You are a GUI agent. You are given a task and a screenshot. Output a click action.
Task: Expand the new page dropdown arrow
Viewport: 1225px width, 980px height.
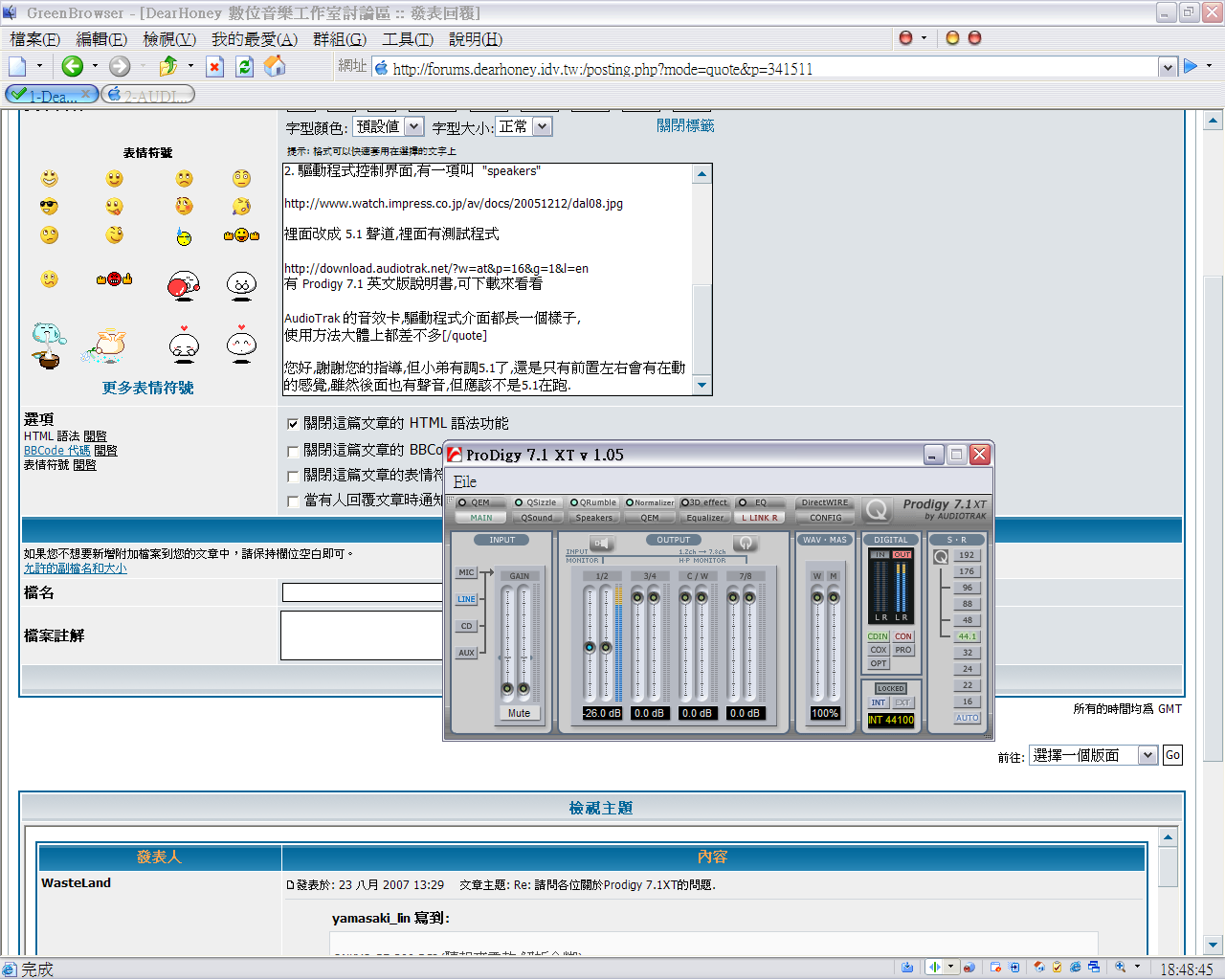(x=39, y=66)
